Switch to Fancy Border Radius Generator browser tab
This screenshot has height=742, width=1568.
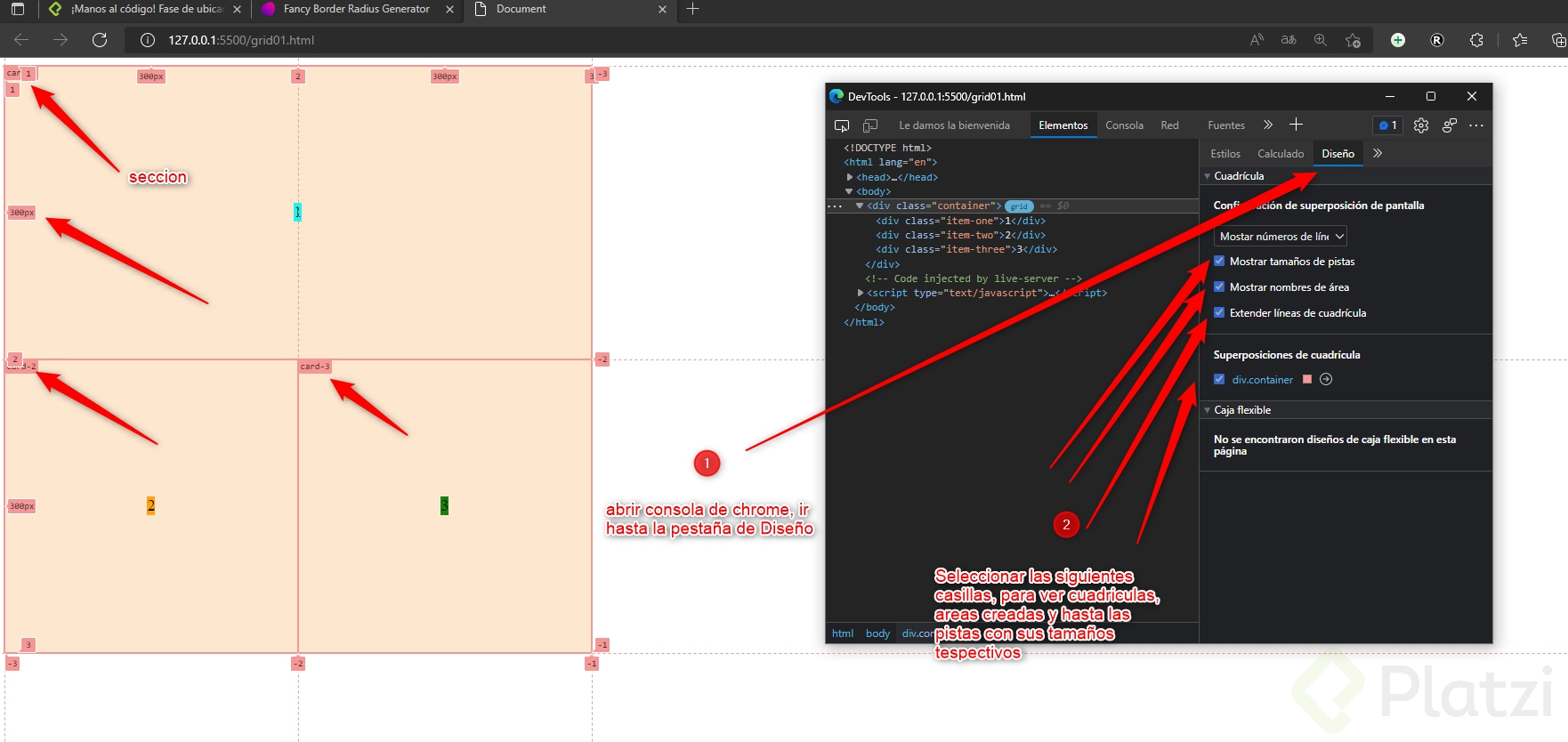point(357,9)
